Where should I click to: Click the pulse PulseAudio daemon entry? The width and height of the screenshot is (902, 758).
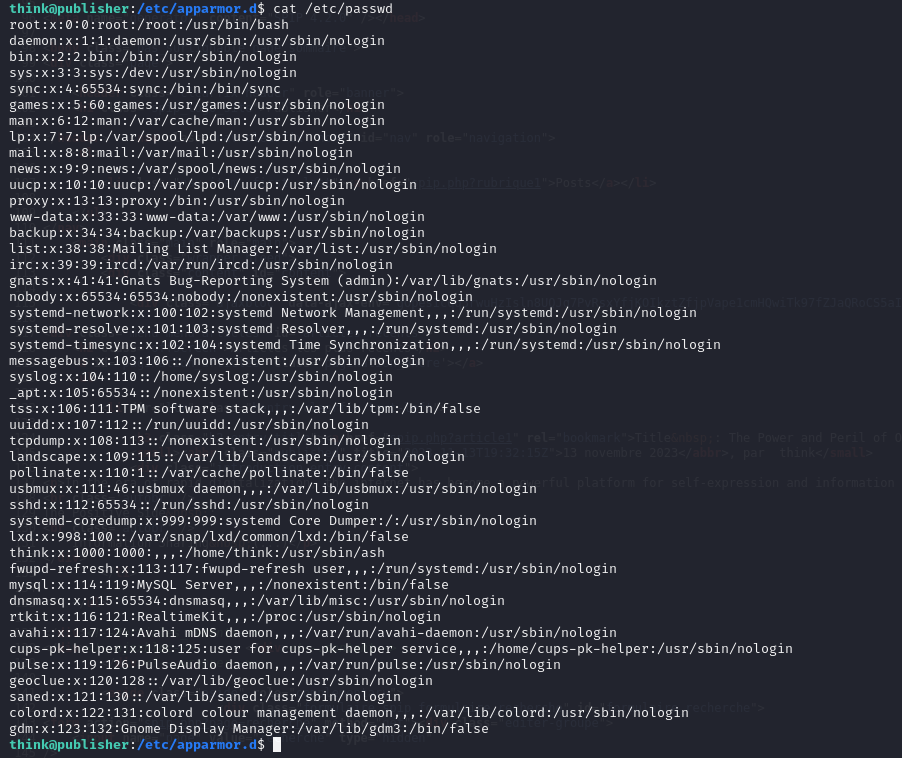coord(285,665)
